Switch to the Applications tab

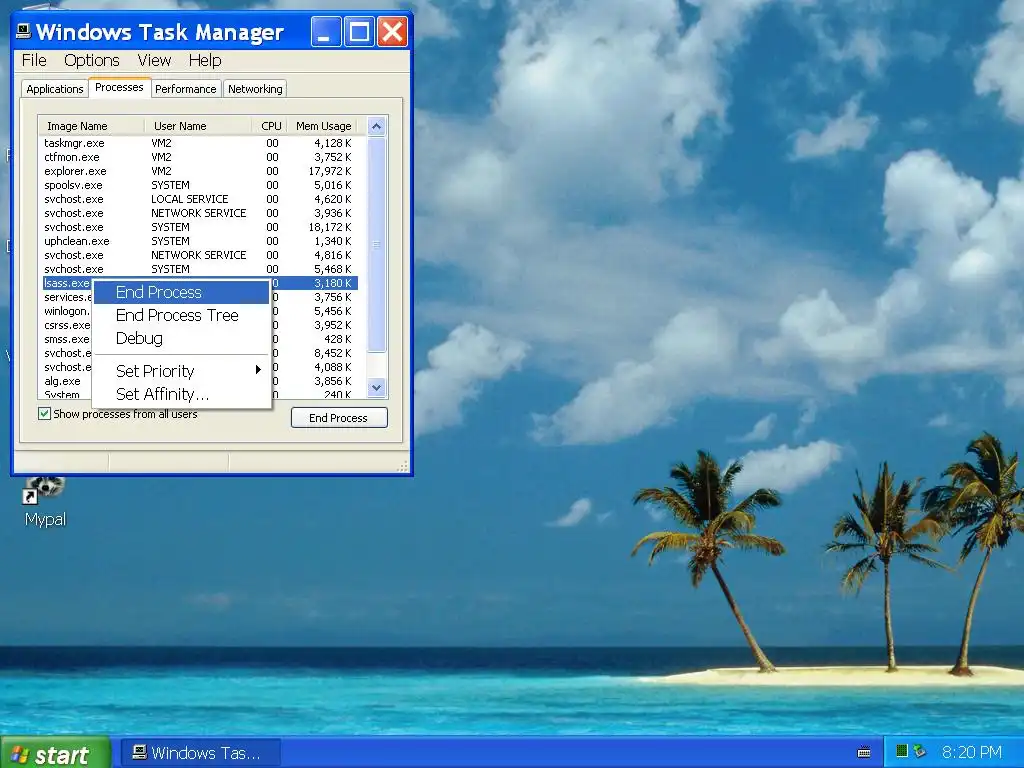coord(55,89)
